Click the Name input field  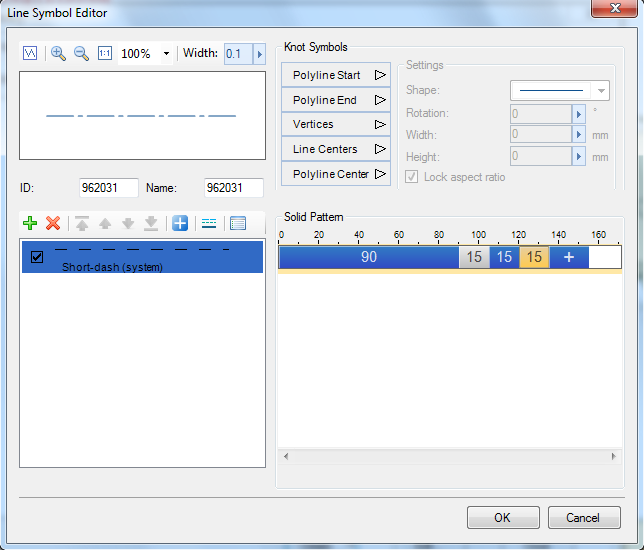click(x=233, y=188)
